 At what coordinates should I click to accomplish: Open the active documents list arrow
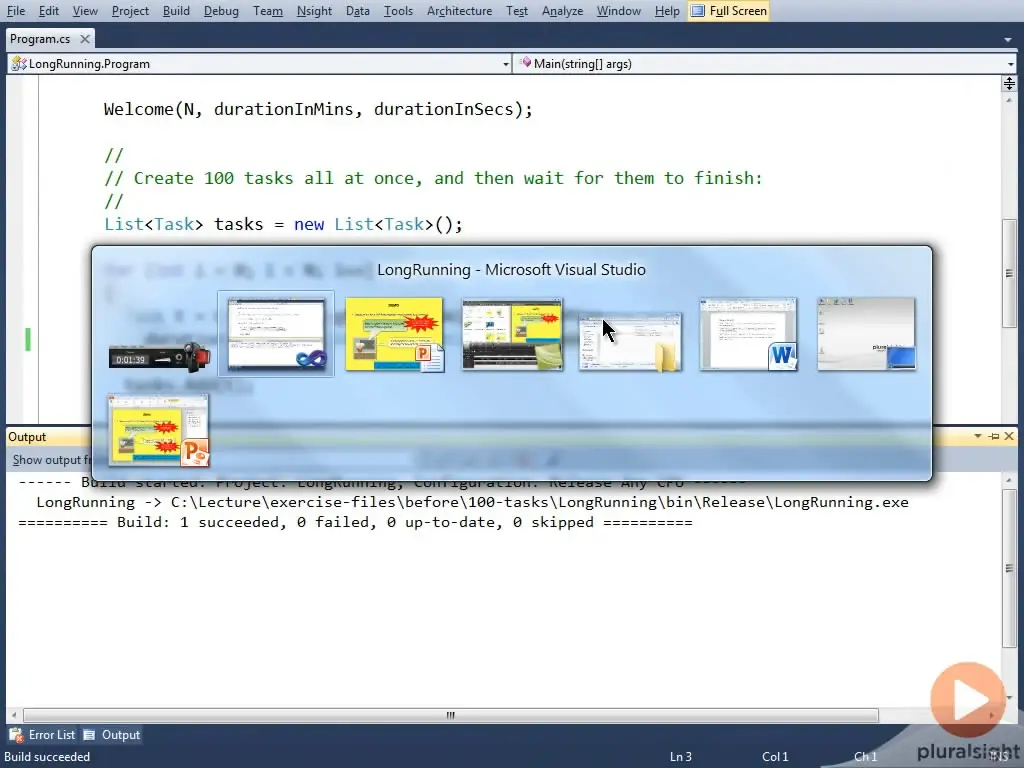(1008, 40)
